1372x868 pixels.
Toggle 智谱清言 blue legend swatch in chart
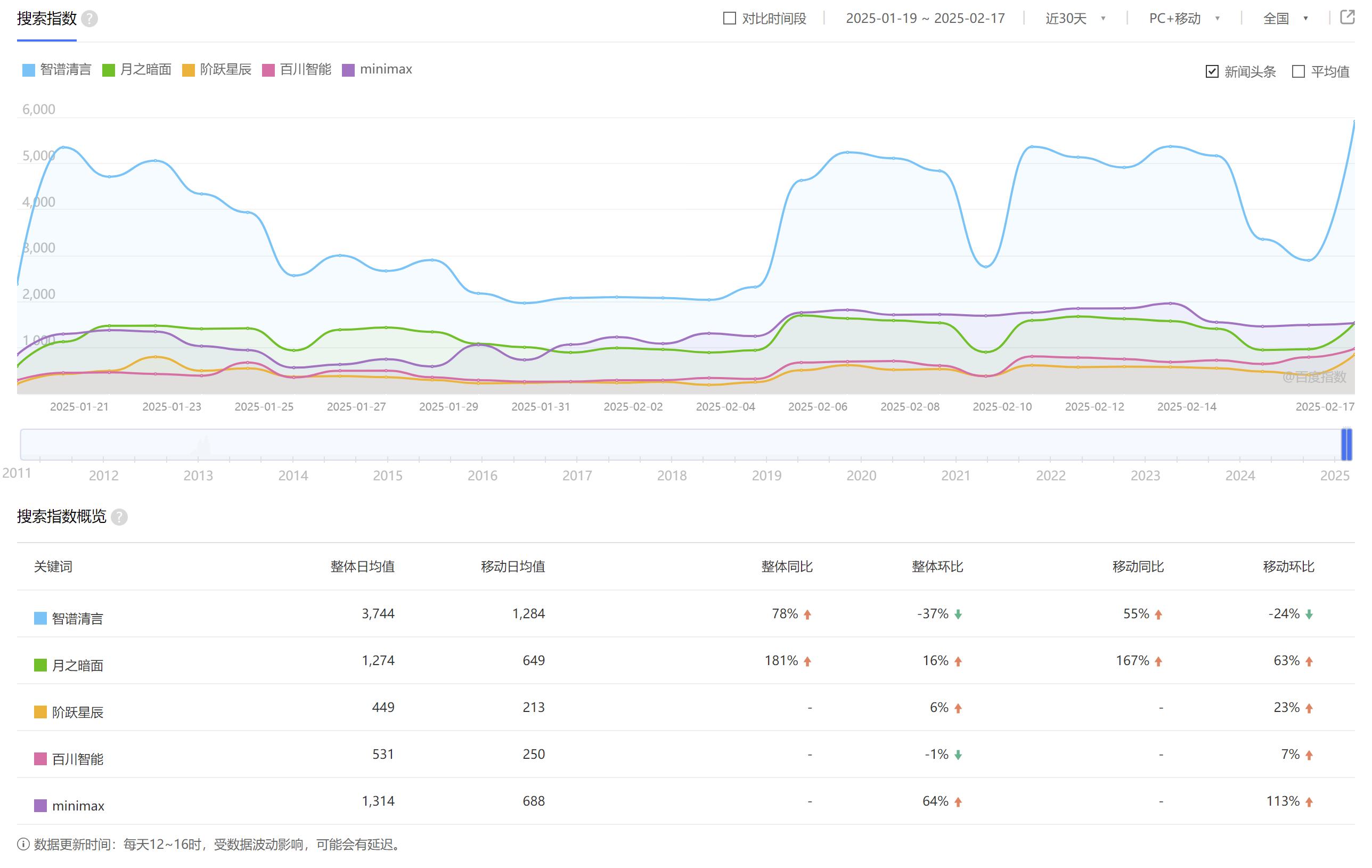28,70
